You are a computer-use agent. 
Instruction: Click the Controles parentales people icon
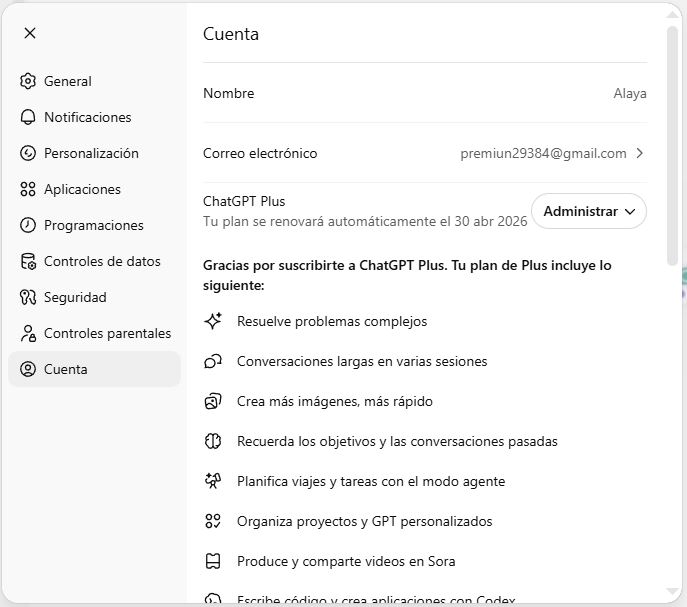point(28,333)
